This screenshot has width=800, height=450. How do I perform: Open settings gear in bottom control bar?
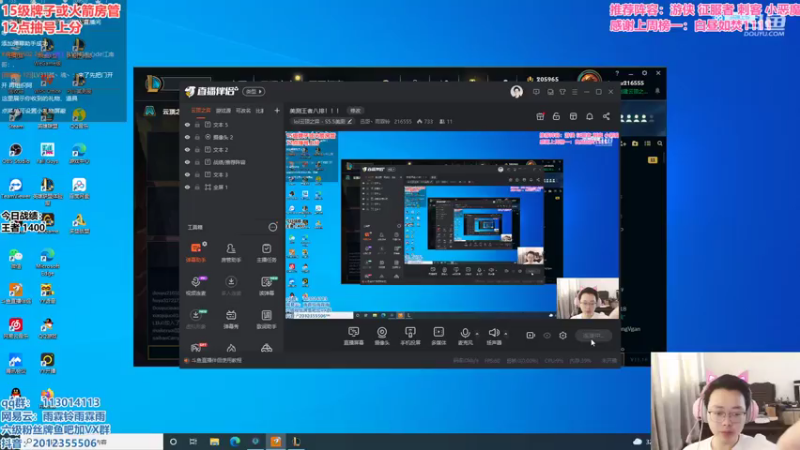(x=563, y=335)
